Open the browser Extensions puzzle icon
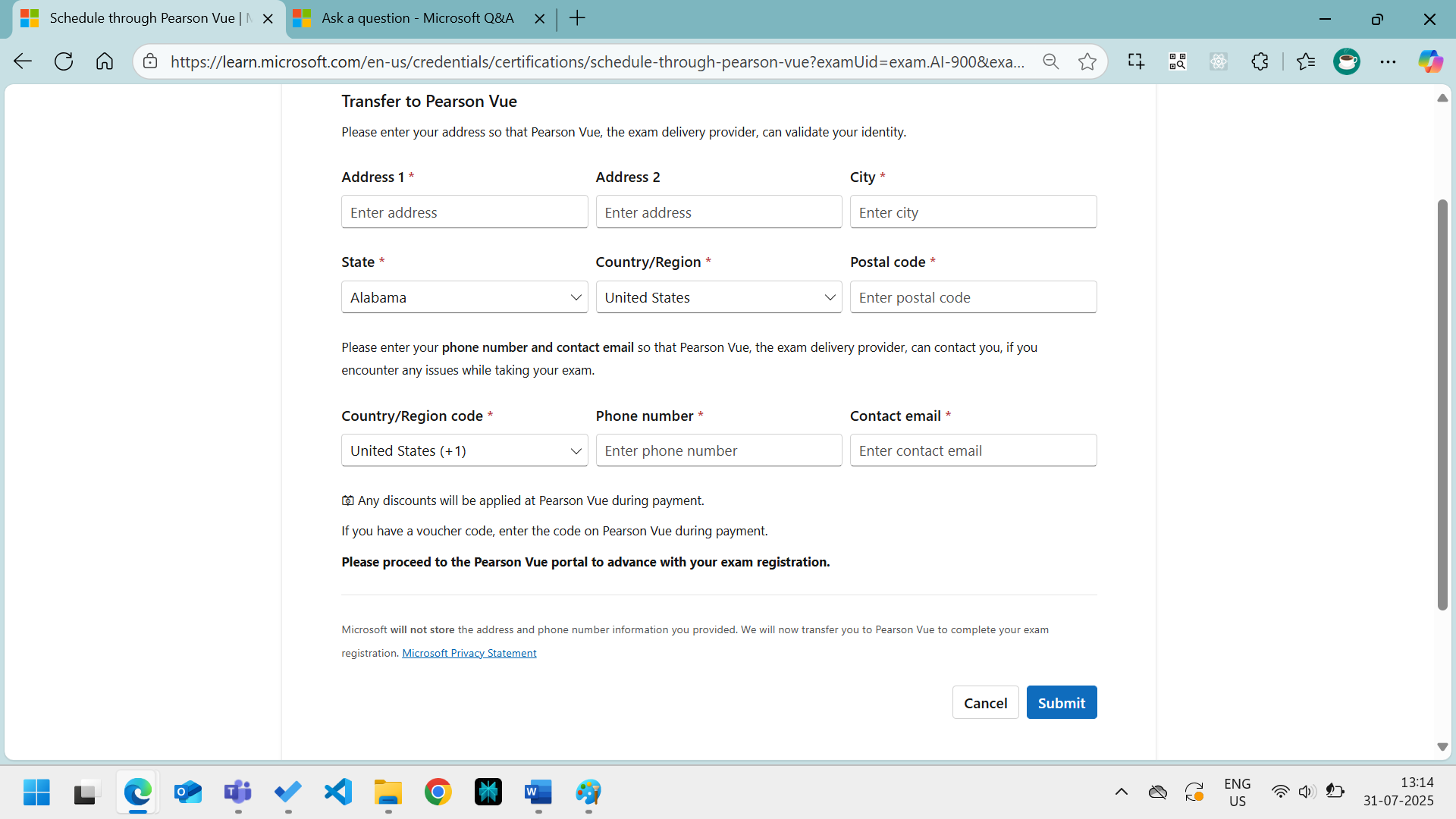Screen dimensions: 1456x819 [x=1260, y=61]
